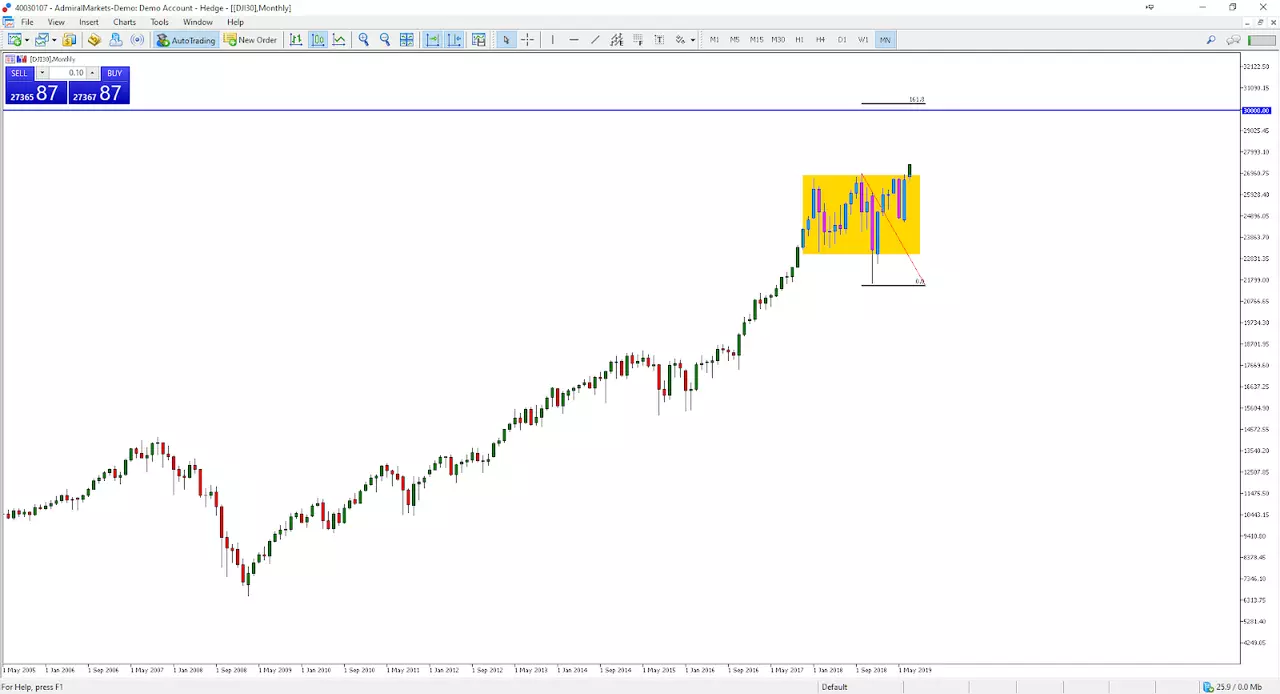
Task: Open the Insert menu
Action: click(89, 22)
